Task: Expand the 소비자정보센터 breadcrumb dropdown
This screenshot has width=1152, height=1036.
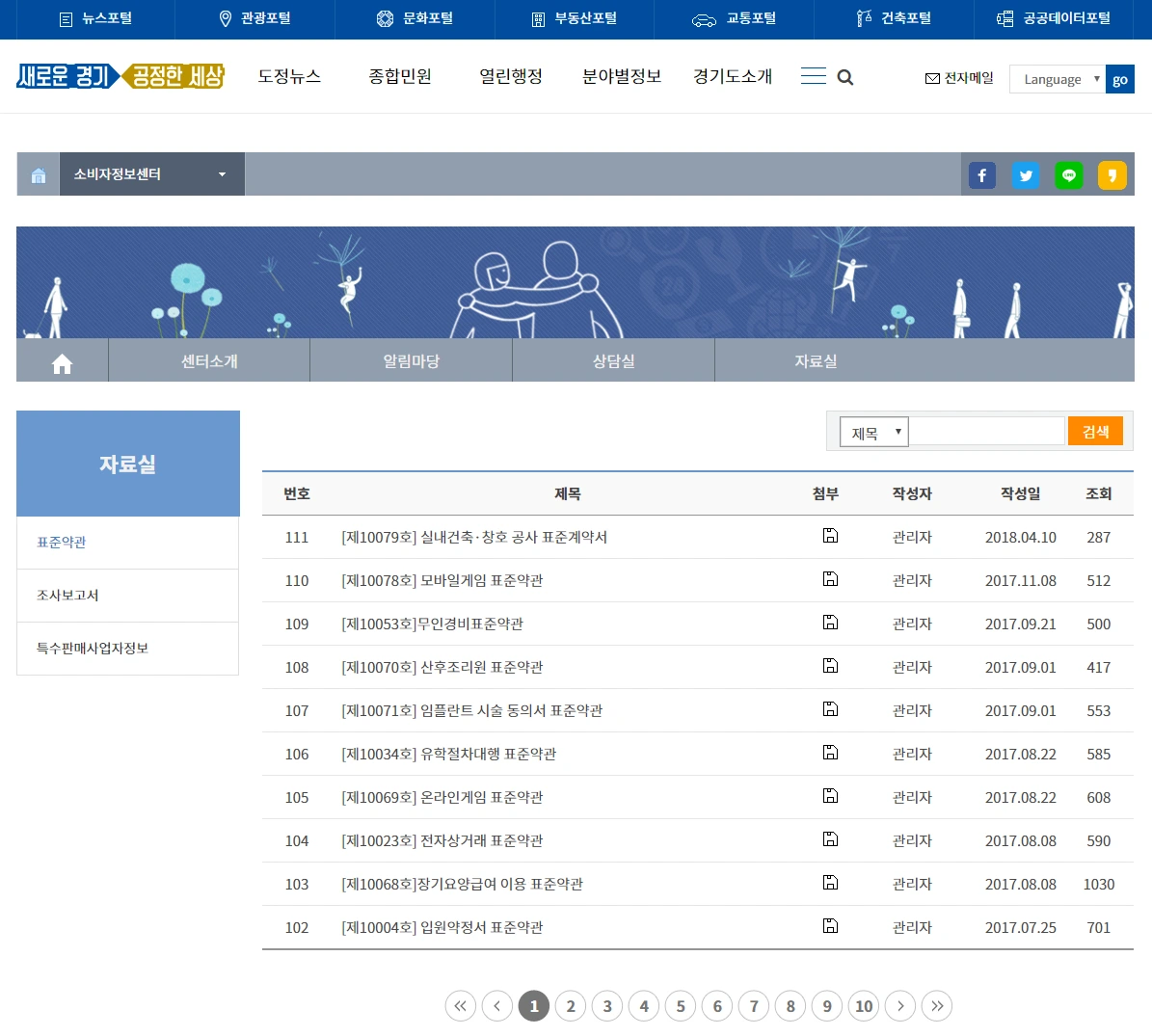Action: pyautogui.click(x=152, y=174)
